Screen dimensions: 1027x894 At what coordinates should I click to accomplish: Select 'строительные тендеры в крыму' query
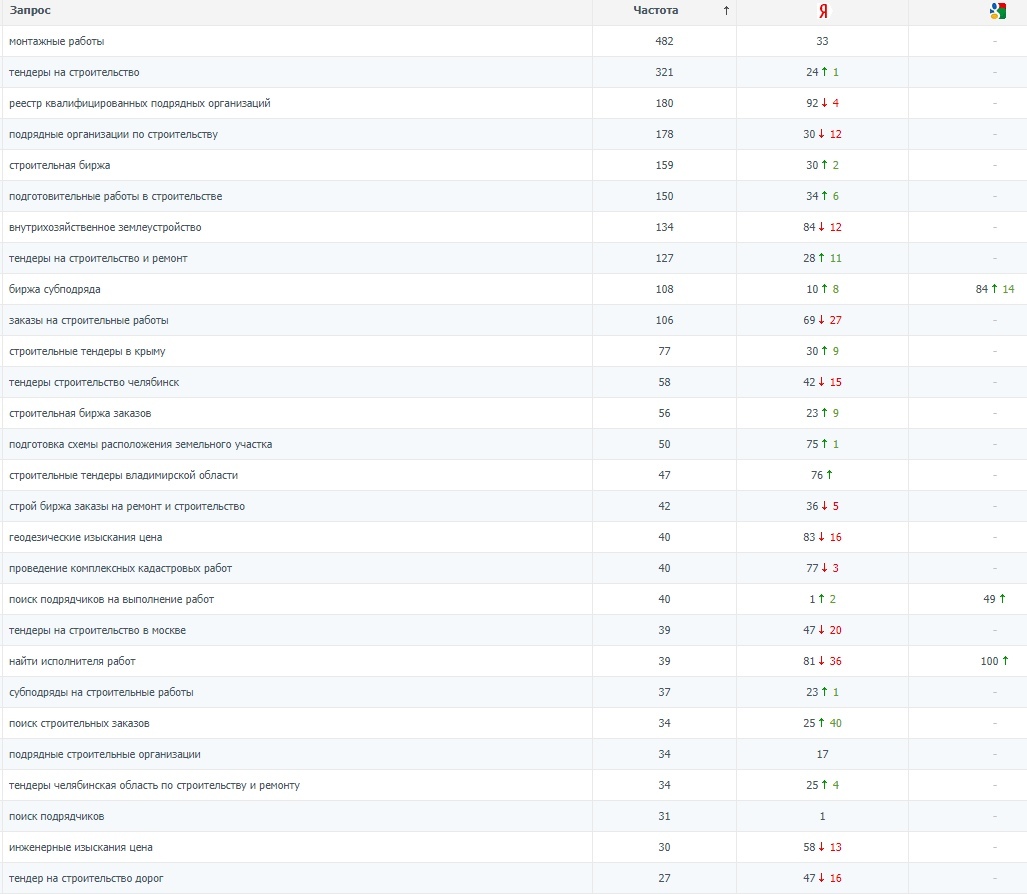point(87,351)
